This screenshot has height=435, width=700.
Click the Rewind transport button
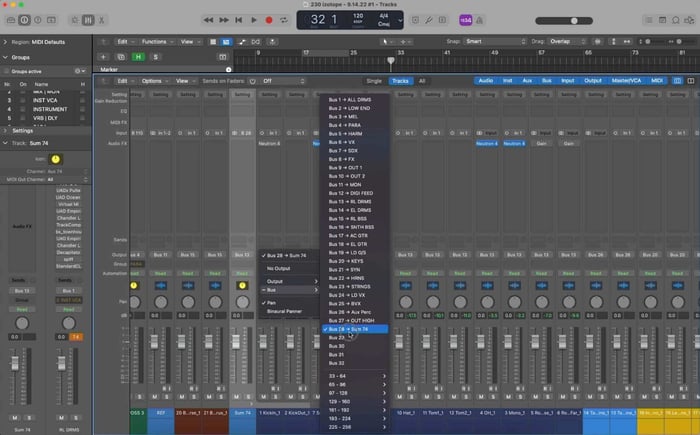tap(208, 20)
